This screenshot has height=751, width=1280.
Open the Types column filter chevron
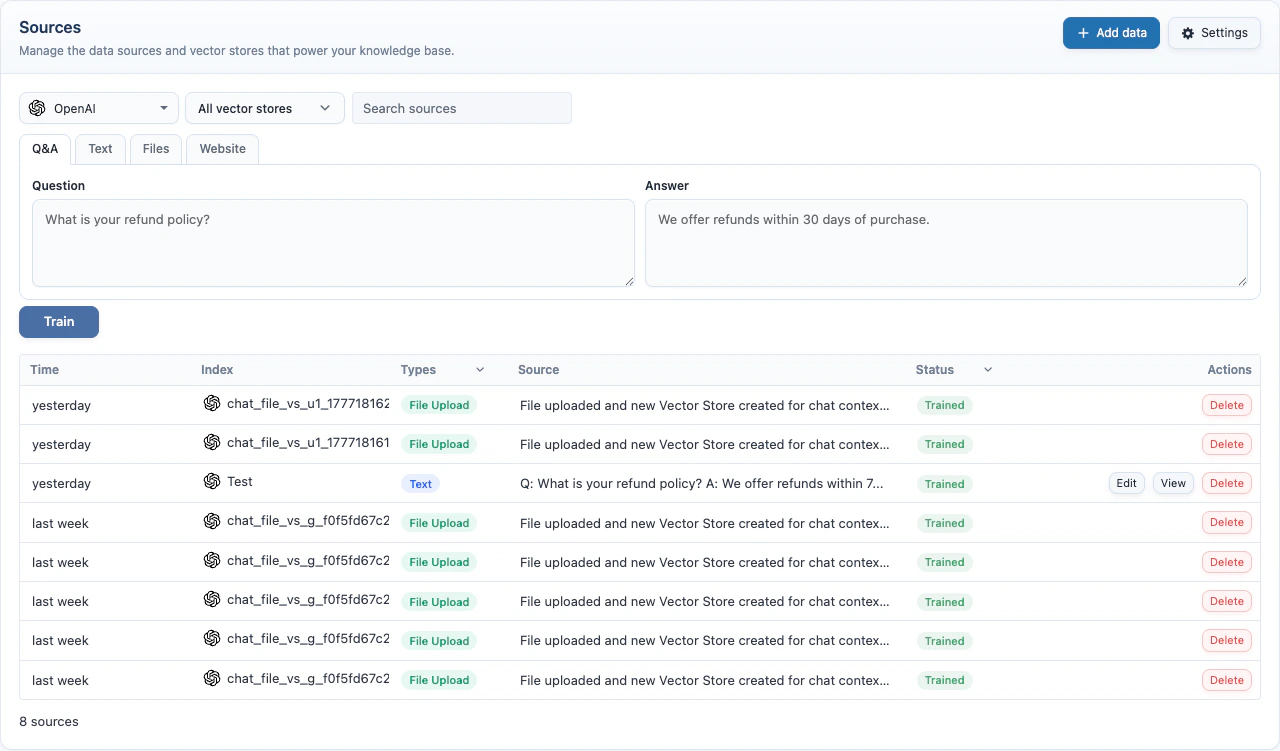point(479,370)
